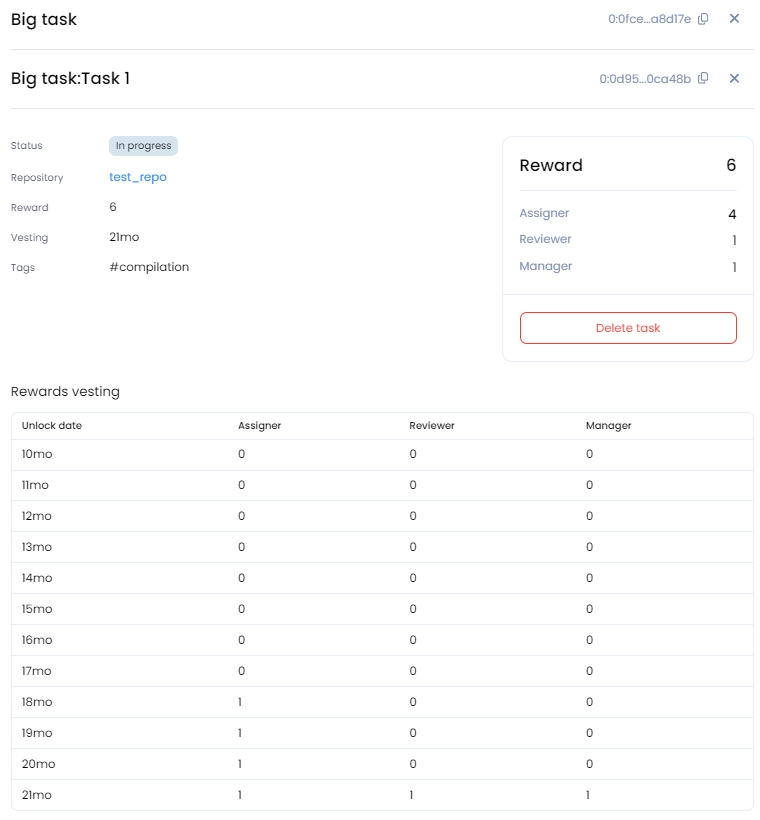Screen dimensions: 760x820
Task: Close the Big task:Task 1 panel
Action: point(734,79)
